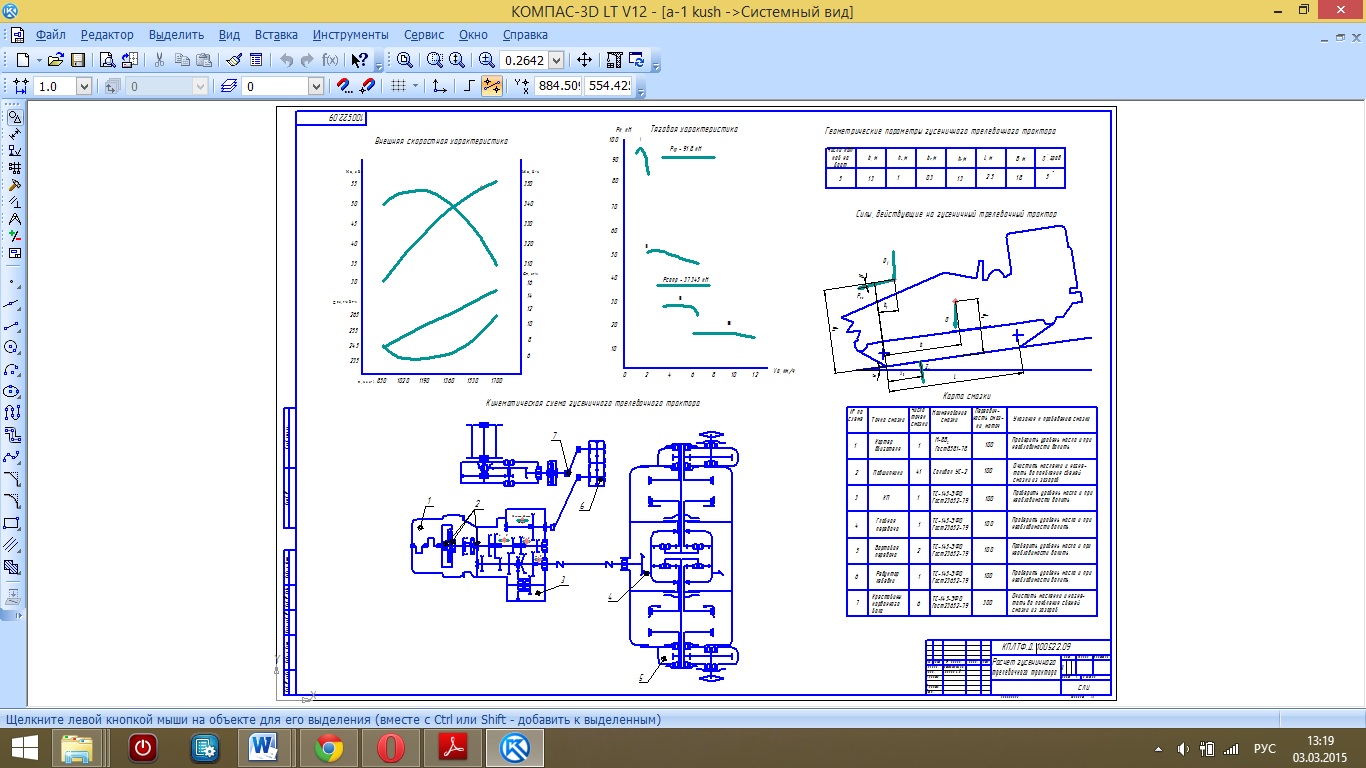Select the Rectangle tool in the left toolbar
The image size is (1366, 768).
click(14, 523)
